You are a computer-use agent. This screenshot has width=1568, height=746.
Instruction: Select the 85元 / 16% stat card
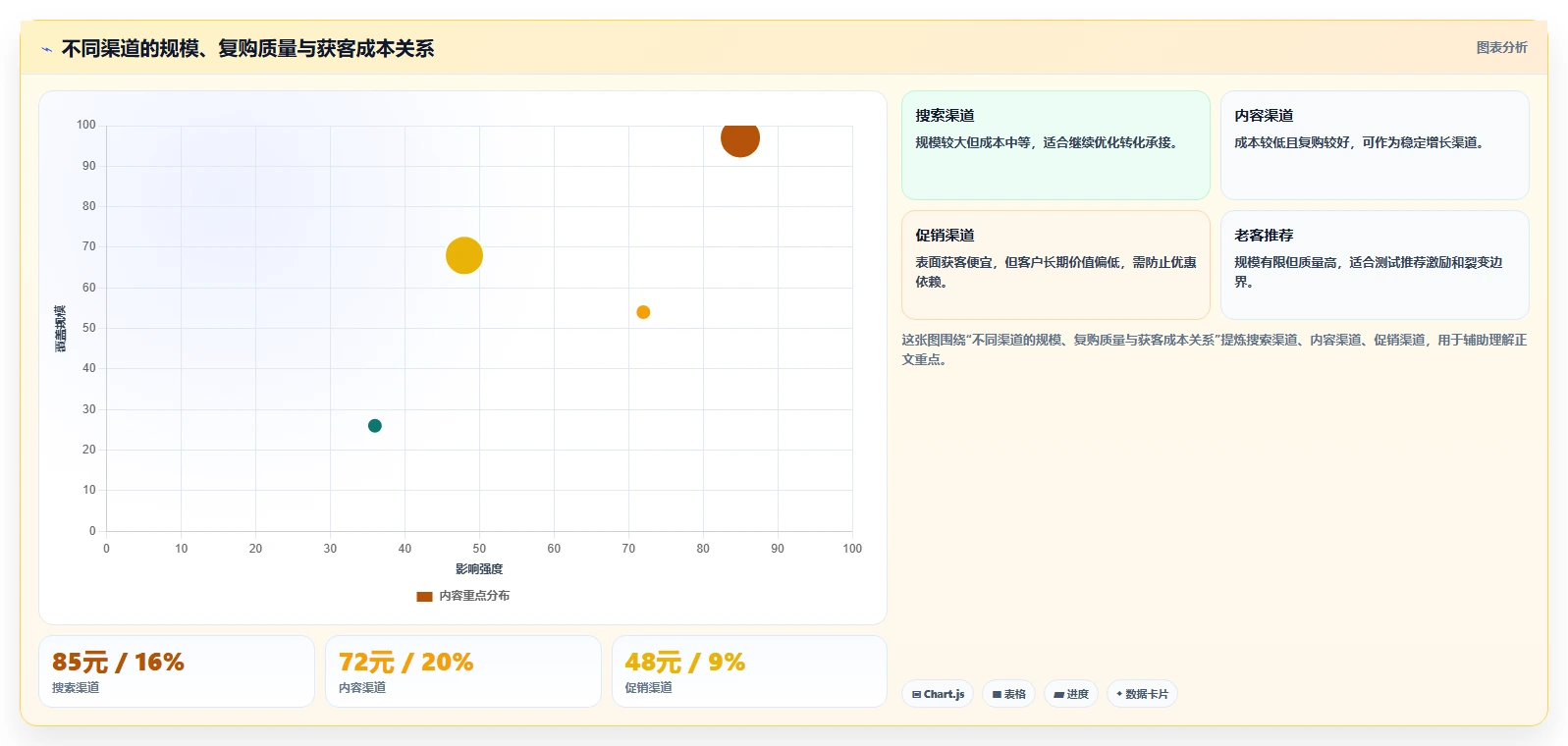tap(177, 671)
